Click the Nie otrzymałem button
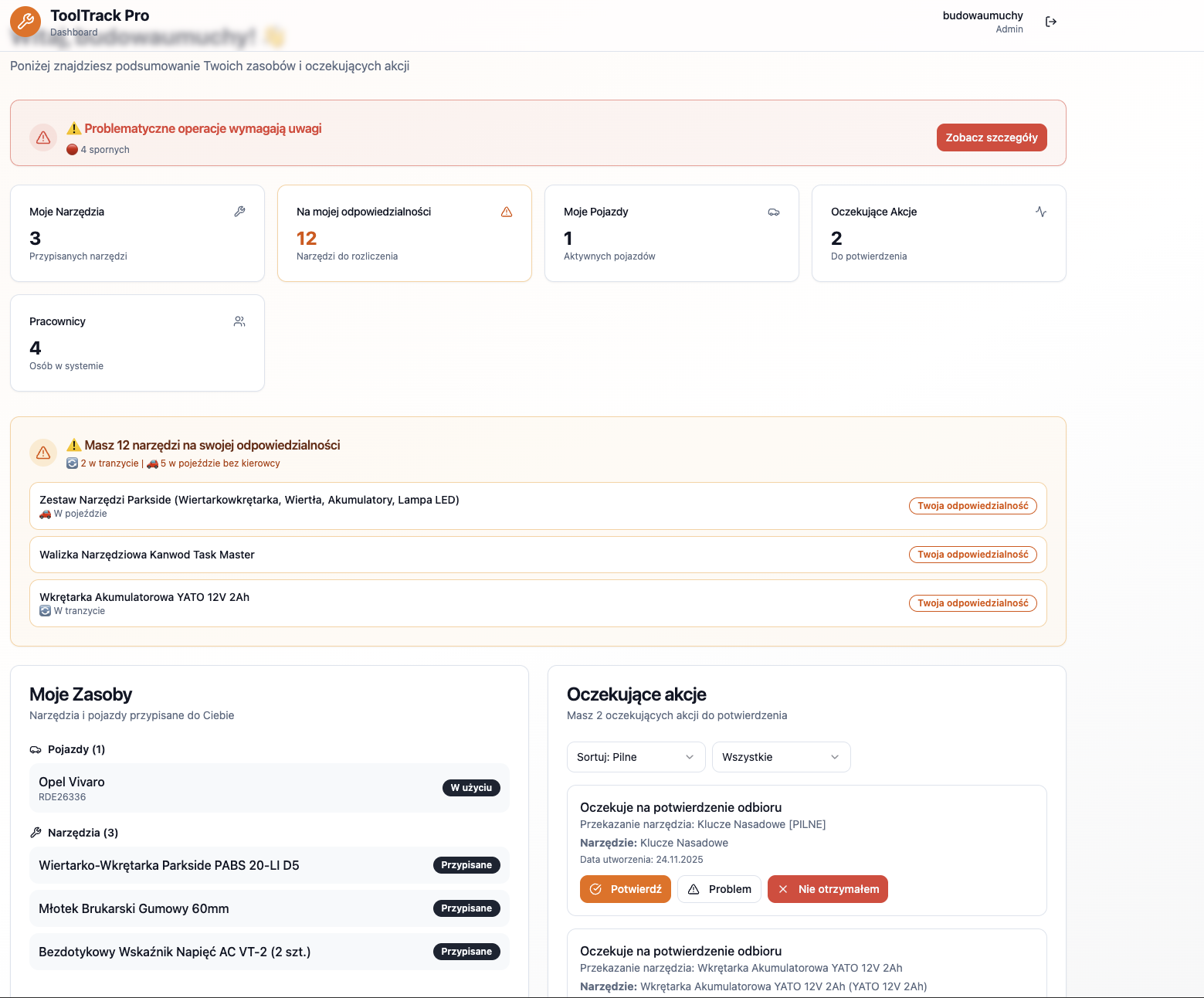 pyautogui.click(x=827, y=889)
